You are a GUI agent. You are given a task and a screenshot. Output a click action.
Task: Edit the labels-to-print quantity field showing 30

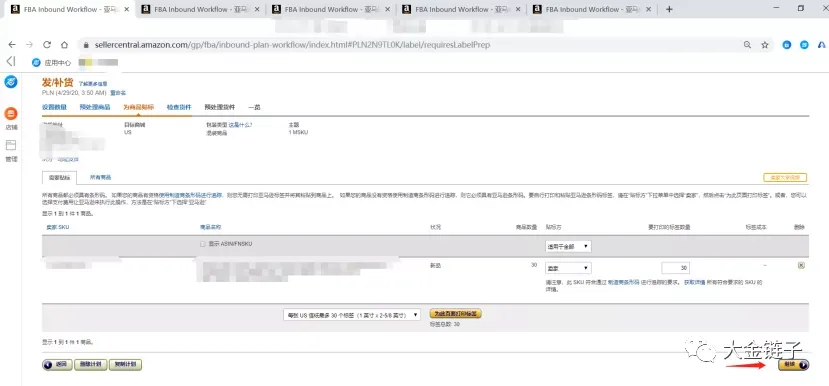pos(675,268)
